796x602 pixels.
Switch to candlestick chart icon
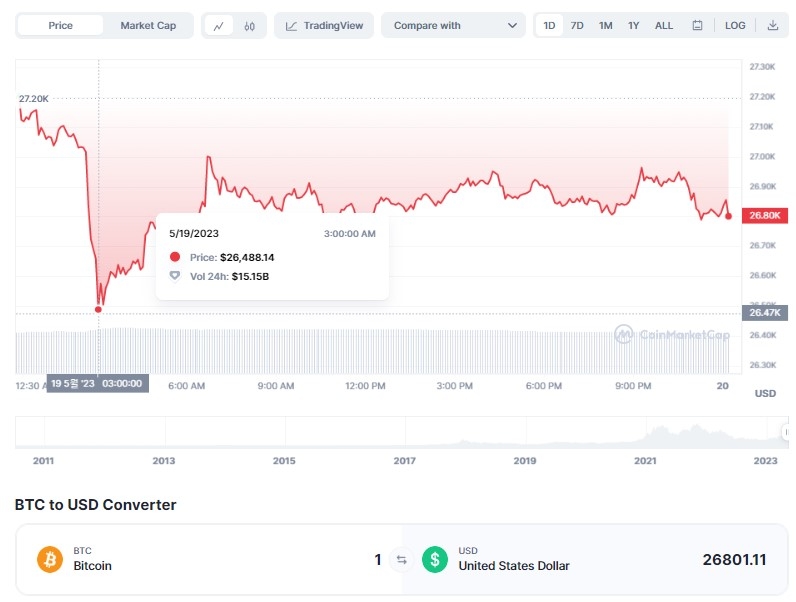click(x=250, y=25)
